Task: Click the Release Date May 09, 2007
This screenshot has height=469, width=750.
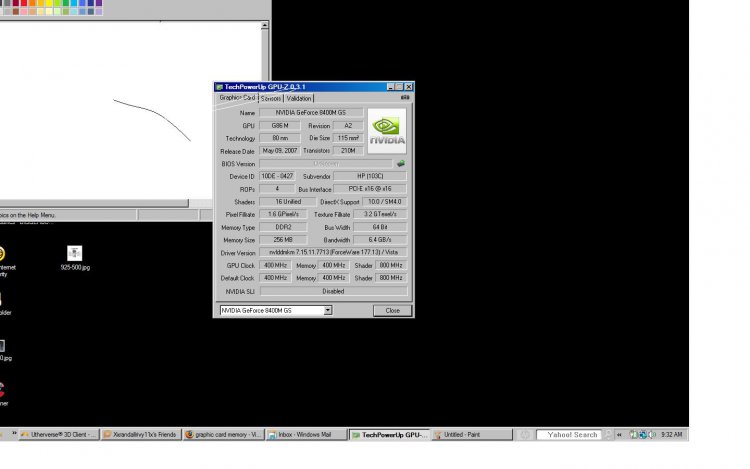Action: coord(280,151)
